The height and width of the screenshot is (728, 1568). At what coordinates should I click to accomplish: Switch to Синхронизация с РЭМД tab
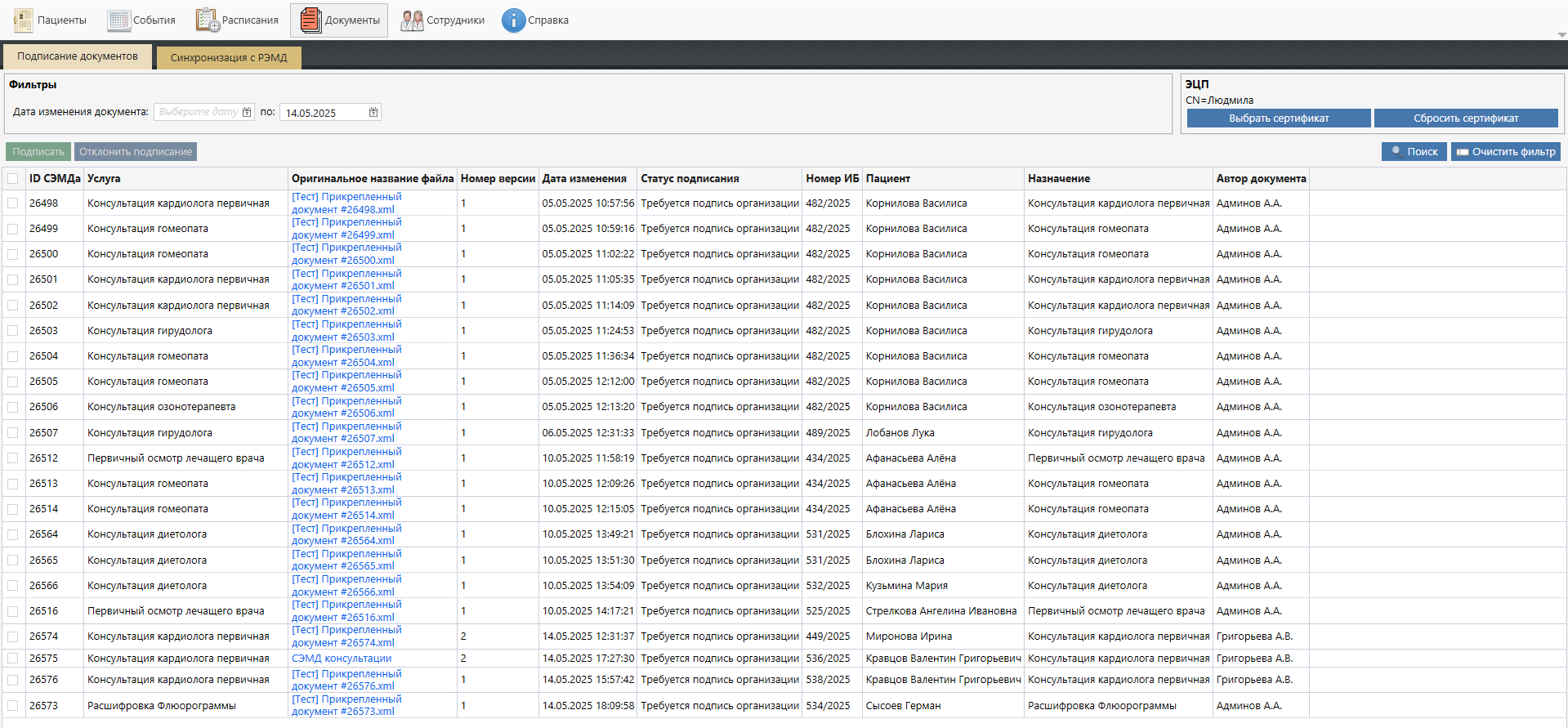tap(229, 58)
